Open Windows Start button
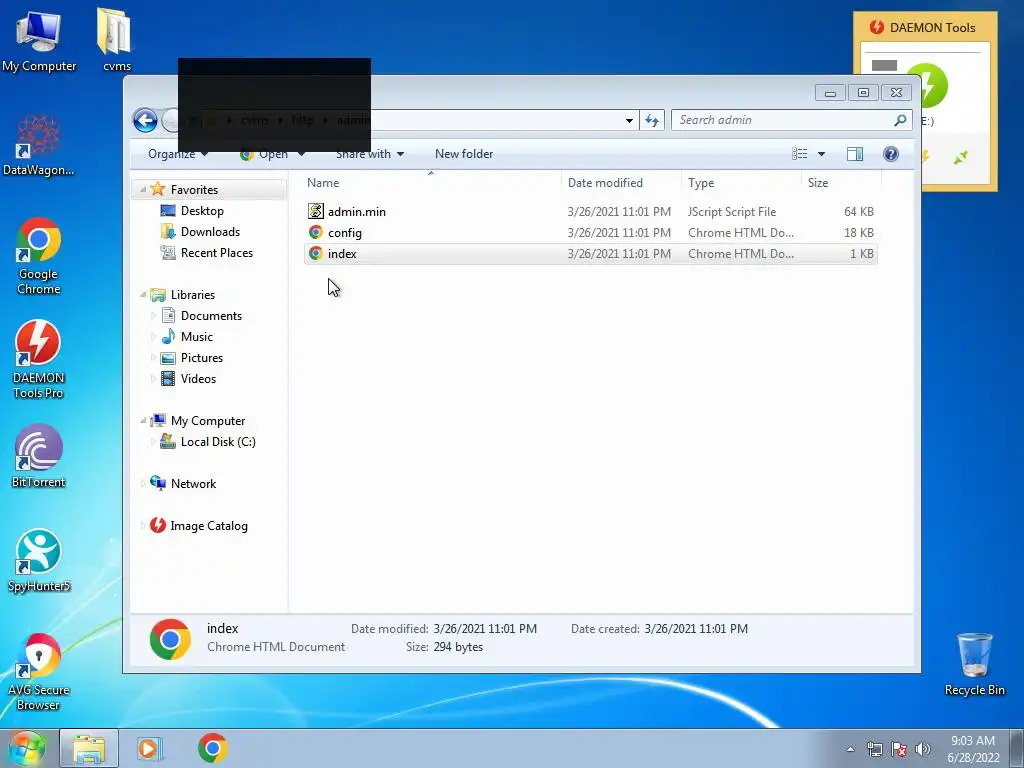Image resolution: width=1024 pixels, height=768 pixels. (27, 748)
